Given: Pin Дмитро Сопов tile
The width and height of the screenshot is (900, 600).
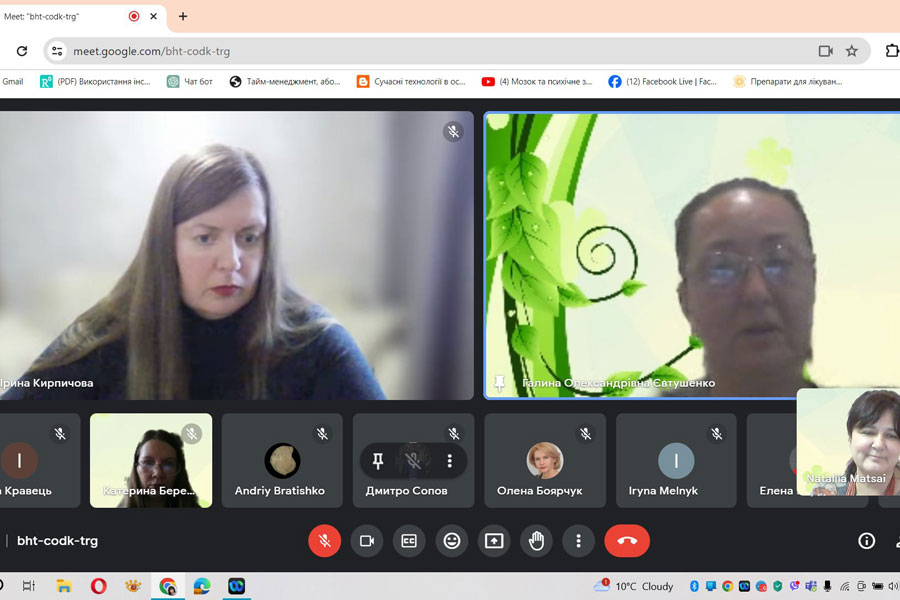Looking at the screenshot, I should 378,460.
